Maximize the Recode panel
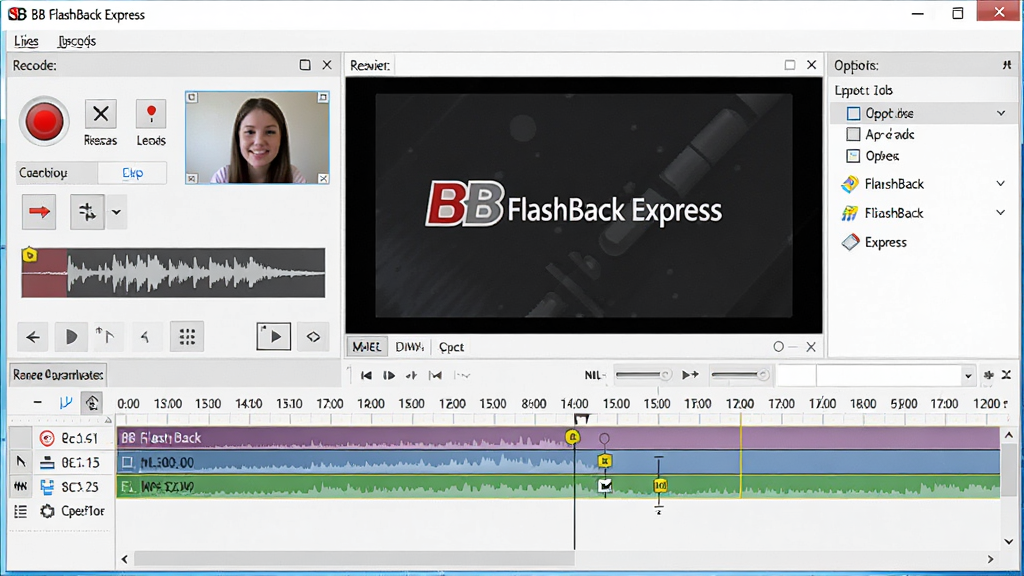 point(305,65)
